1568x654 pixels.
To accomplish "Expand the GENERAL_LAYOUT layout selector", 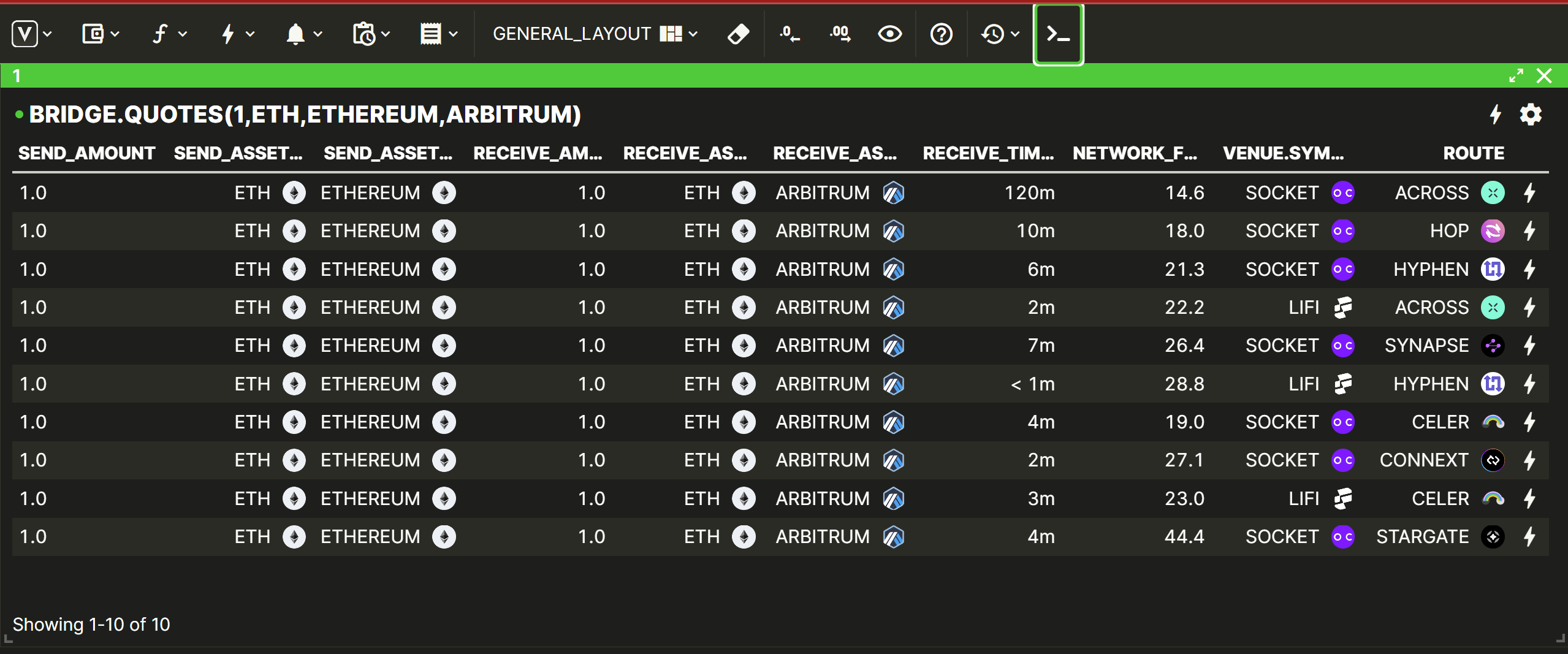I will [595, 34].
